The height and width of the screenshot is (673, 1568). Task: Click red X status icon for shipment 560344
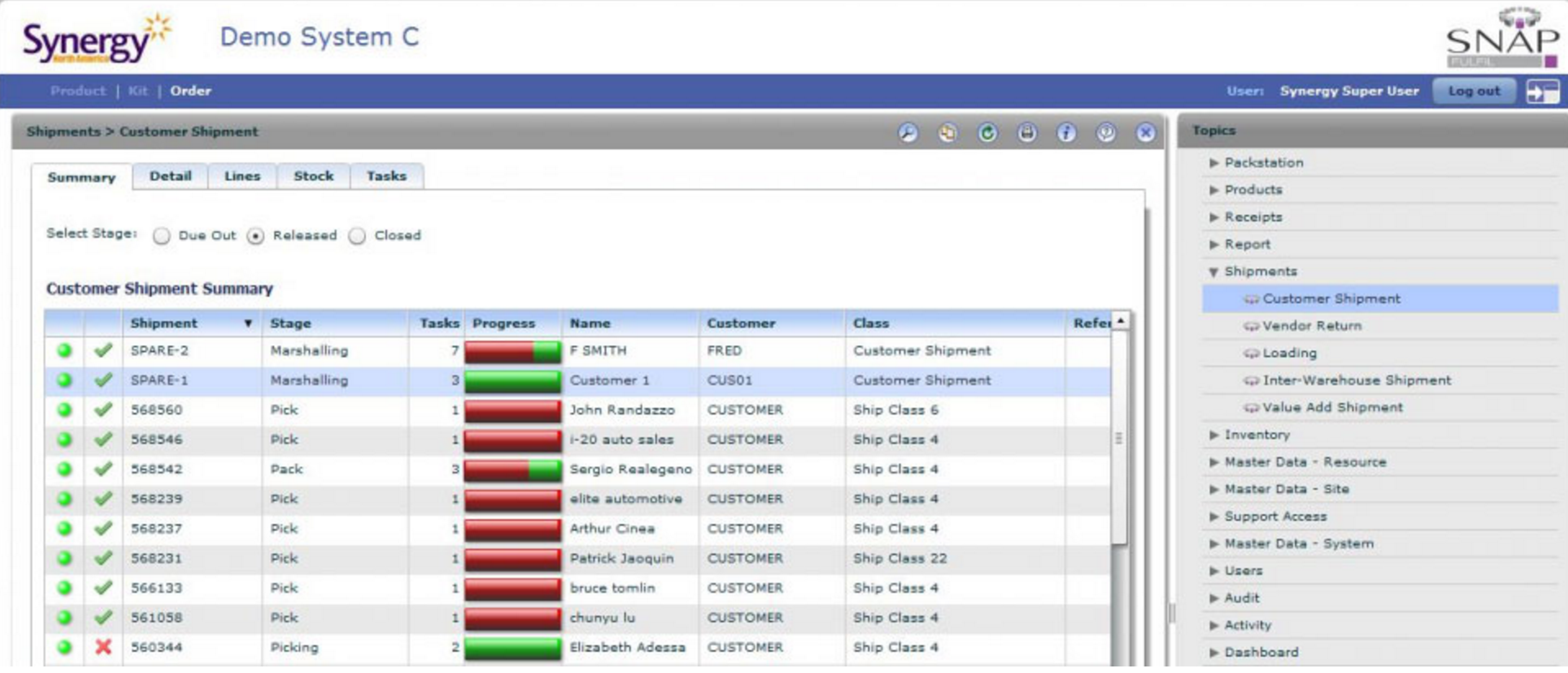point(104,647)
